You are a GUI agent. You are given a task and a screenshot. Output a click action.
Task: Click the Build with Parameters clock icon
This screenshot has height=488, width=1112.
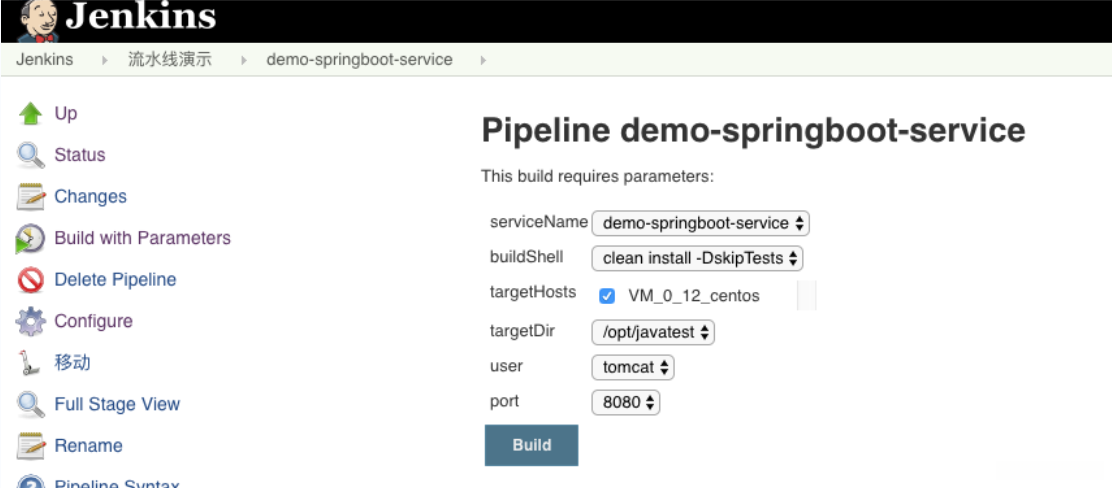point(31,239)
